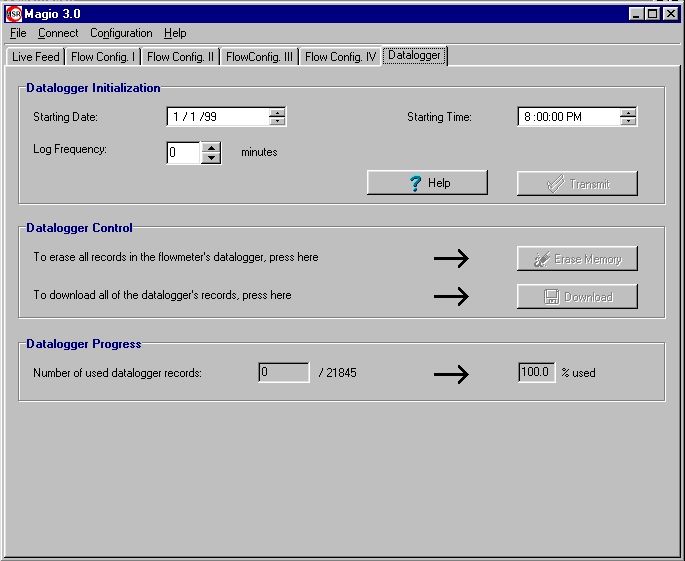685x561 pixels.
Task: Click the Erase Memory button
Action: [577, 259]
